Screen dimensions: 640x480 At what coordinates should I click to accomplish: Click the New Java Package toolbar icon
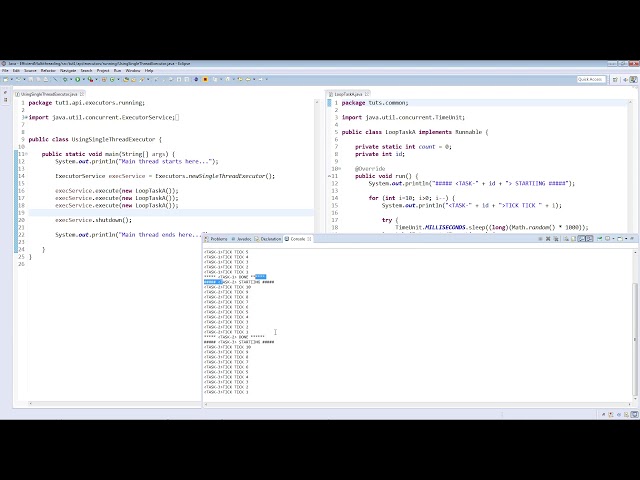(104, 80)
